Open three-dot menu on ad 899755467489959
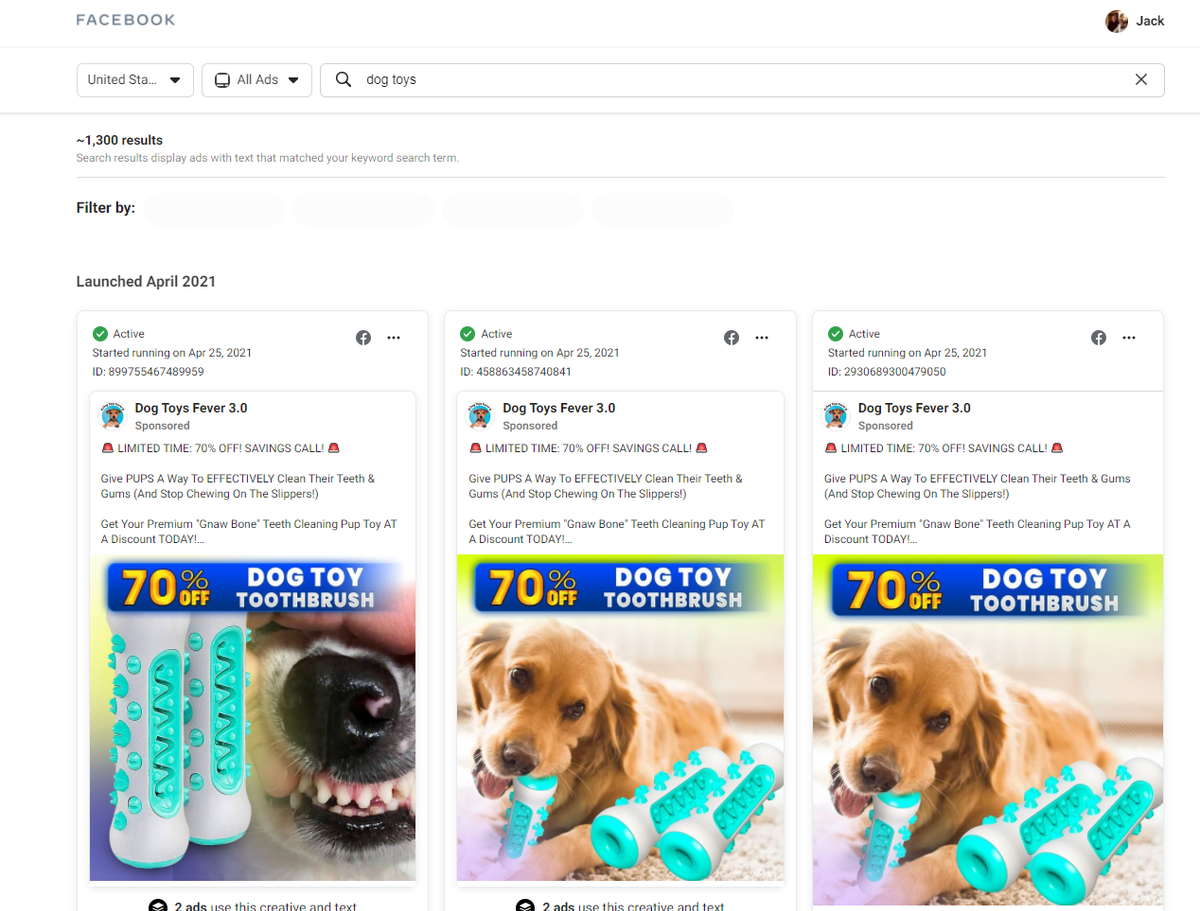Image resolution: width=1200 pixels, height=911 pixels. point(394,338)
